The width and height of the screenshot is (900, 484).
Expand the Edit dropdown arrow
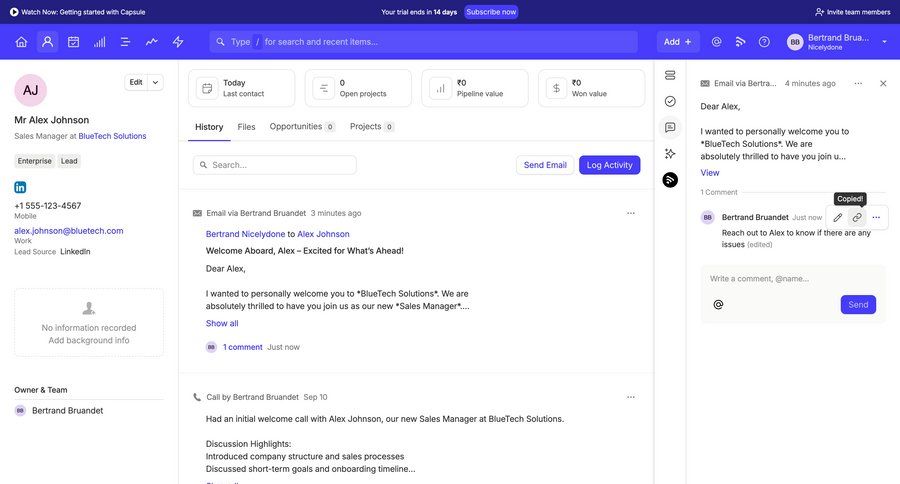[x=156, y=82]
